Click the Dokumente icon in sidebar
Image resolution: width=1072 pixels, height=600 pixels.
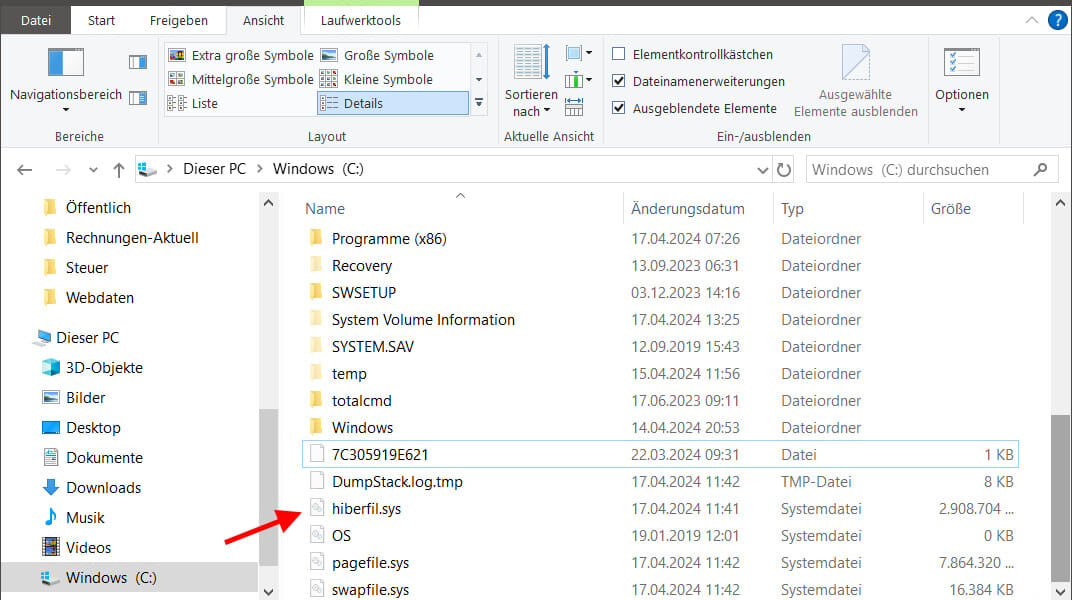51,457
